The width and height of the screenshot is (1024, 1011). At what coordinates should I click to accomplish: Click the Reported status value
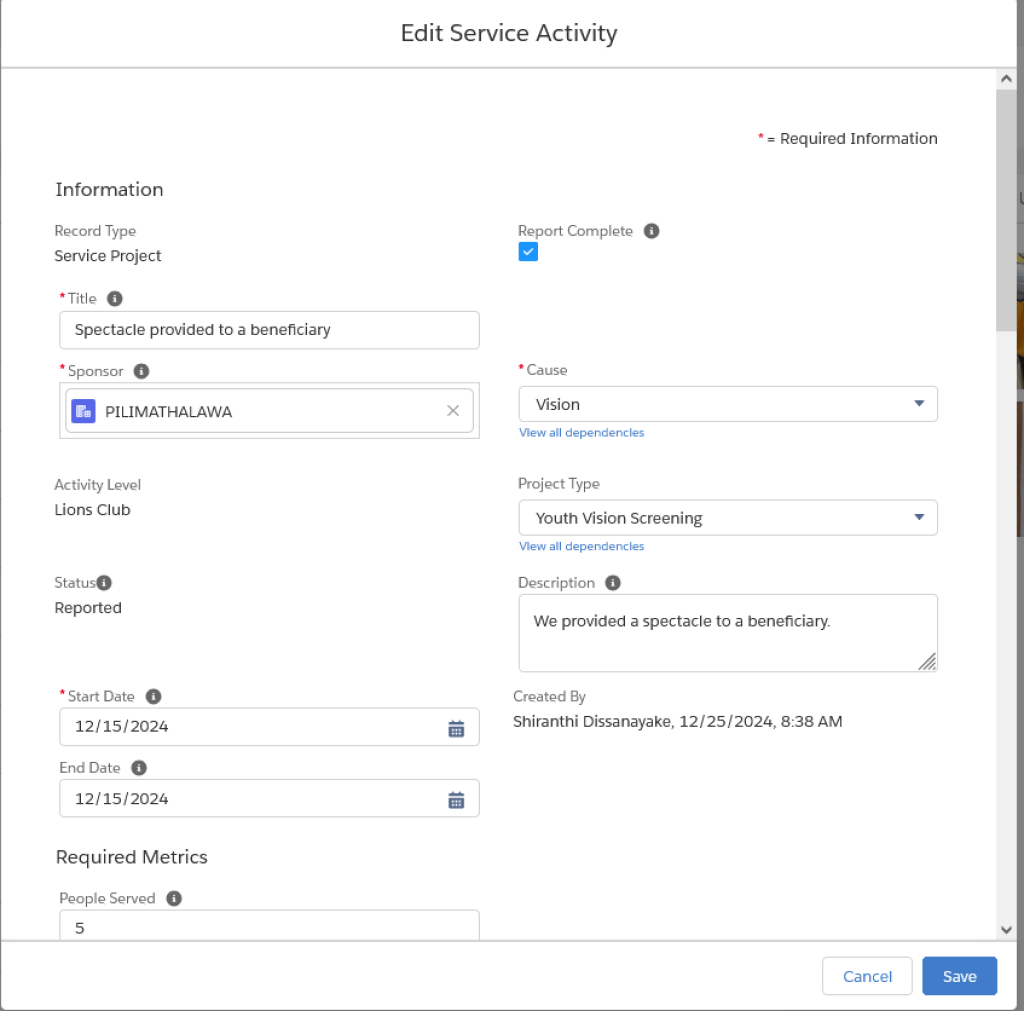[88, 608]
